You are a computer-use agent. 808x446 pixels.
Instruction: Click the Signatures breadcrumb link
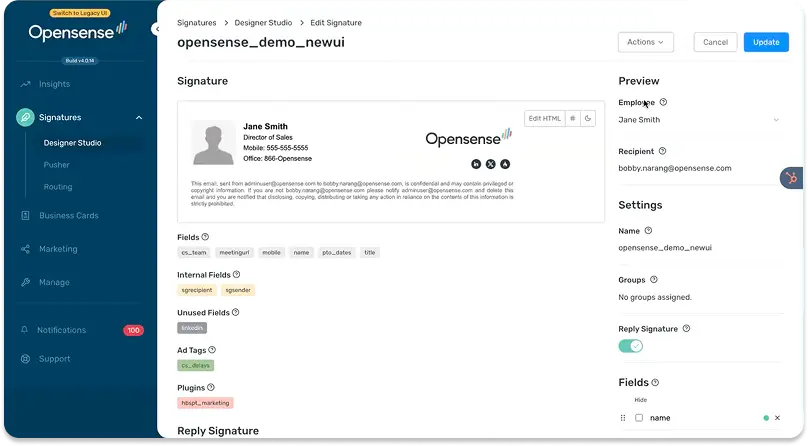coord(196,23)
